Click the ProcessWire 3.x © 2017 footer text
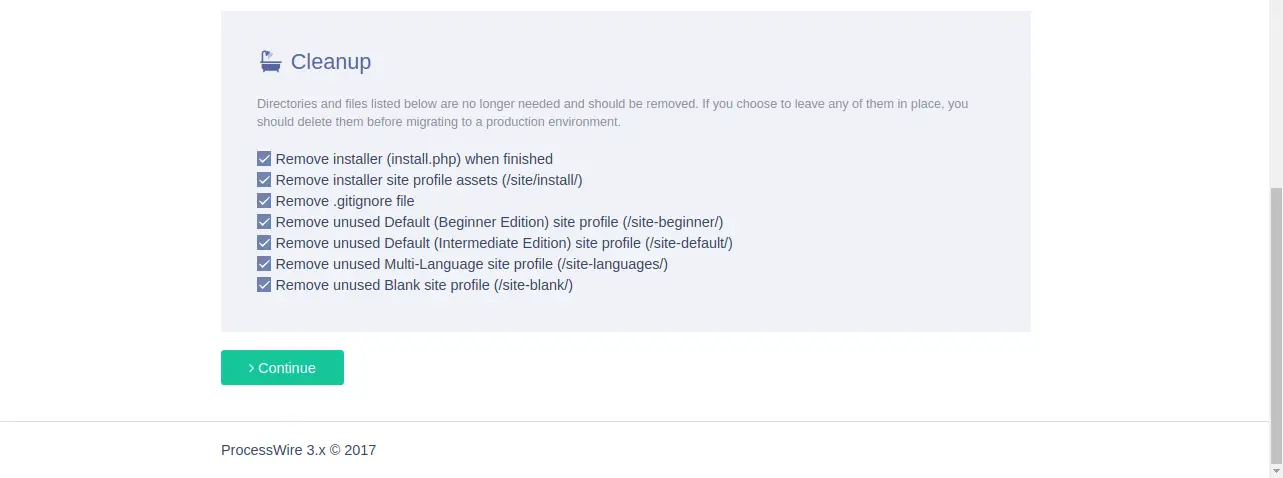This screenshot has height=478, width=1283. pos(298,450)
